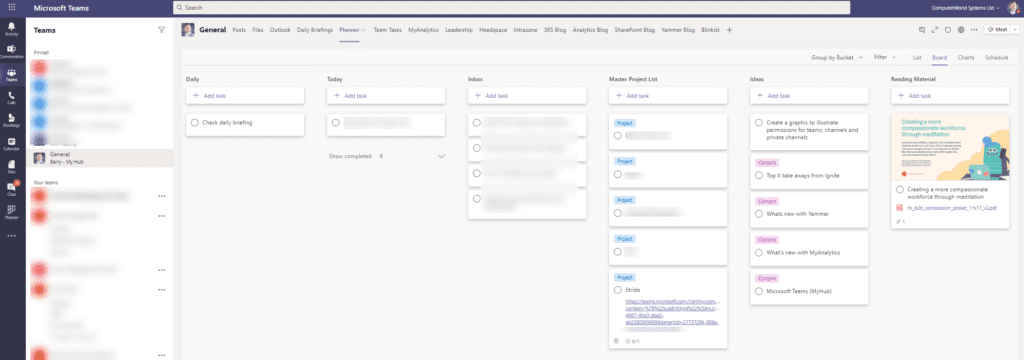This screenshot has width=1024, height=360.
Task: Add task in the Inbox bucket
Action: click(527, 95)
